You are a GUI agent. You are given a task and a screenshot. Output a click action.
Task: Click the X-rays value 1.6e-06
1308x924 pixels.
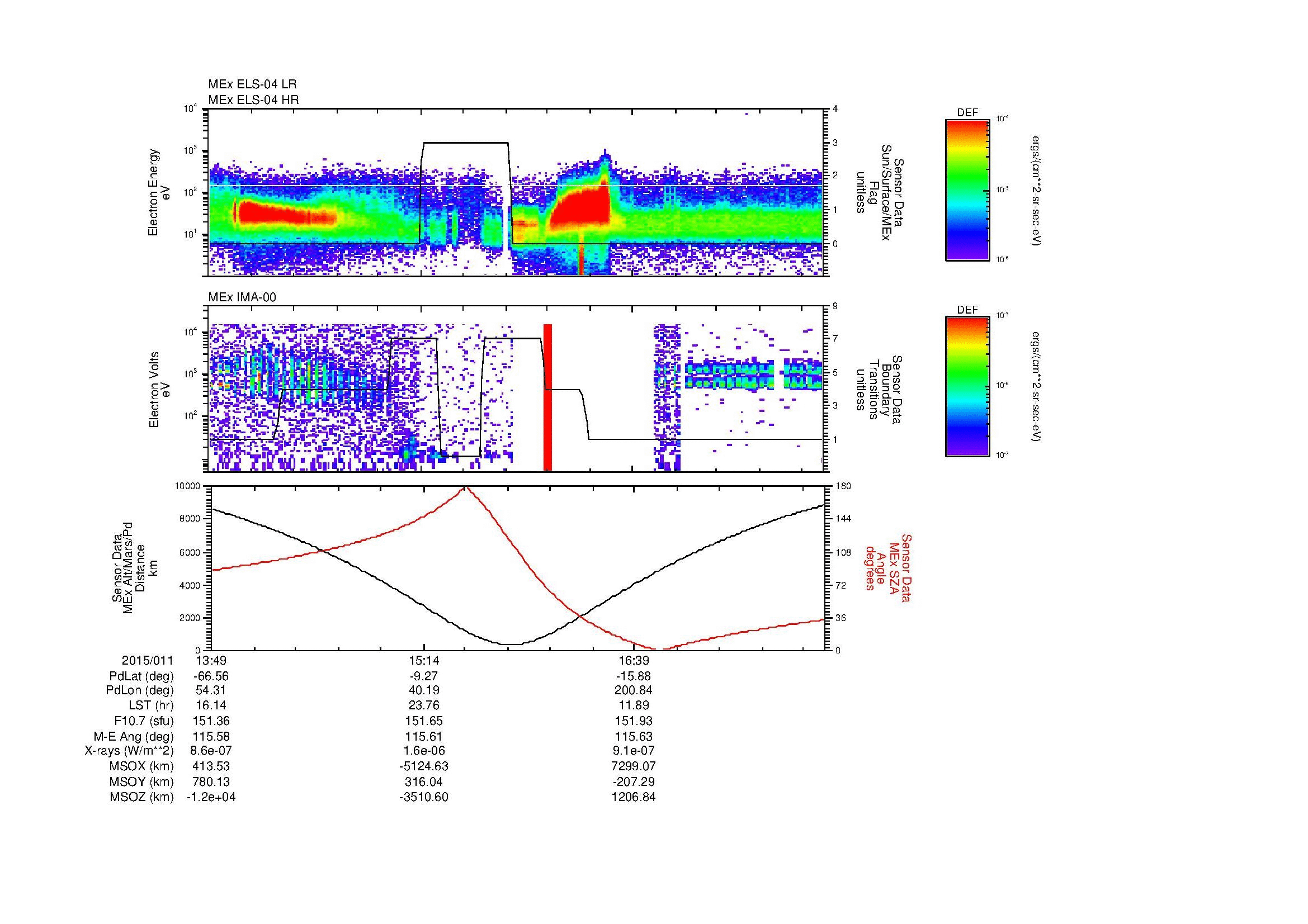point(424,751)
